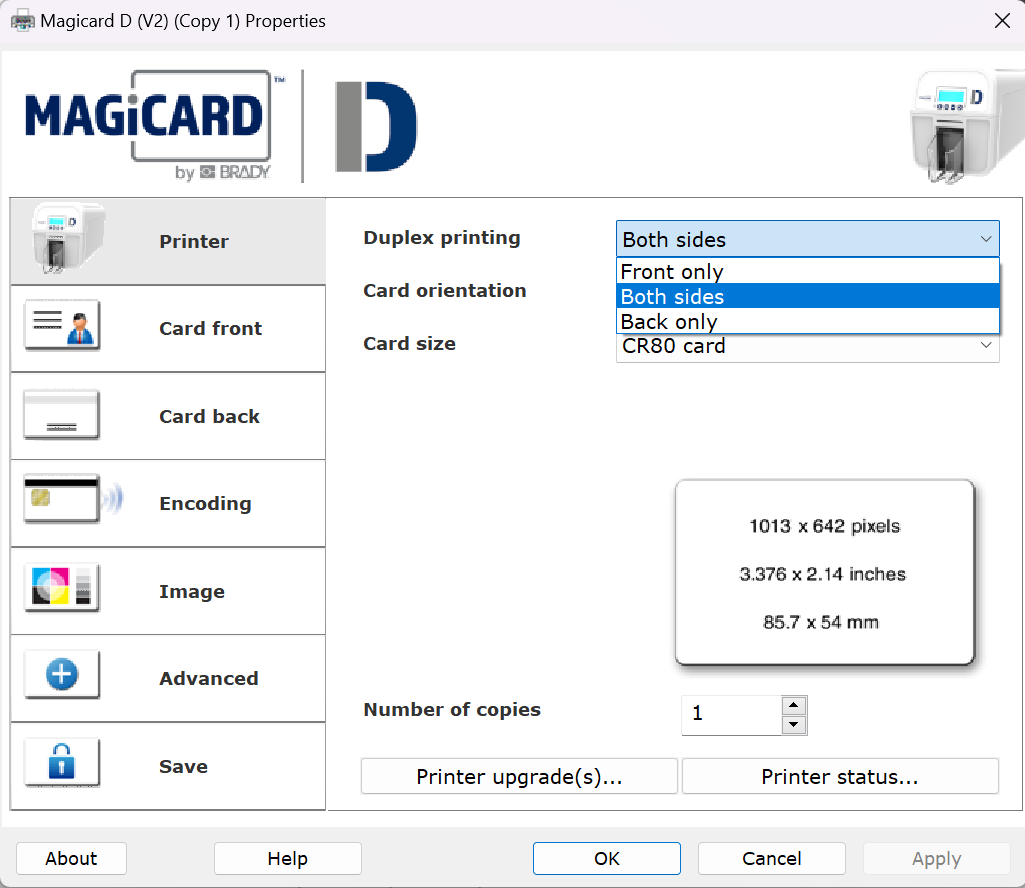Open the Encoding tab
This screenshot has height=888, width=1025.
tap(168, 504)
